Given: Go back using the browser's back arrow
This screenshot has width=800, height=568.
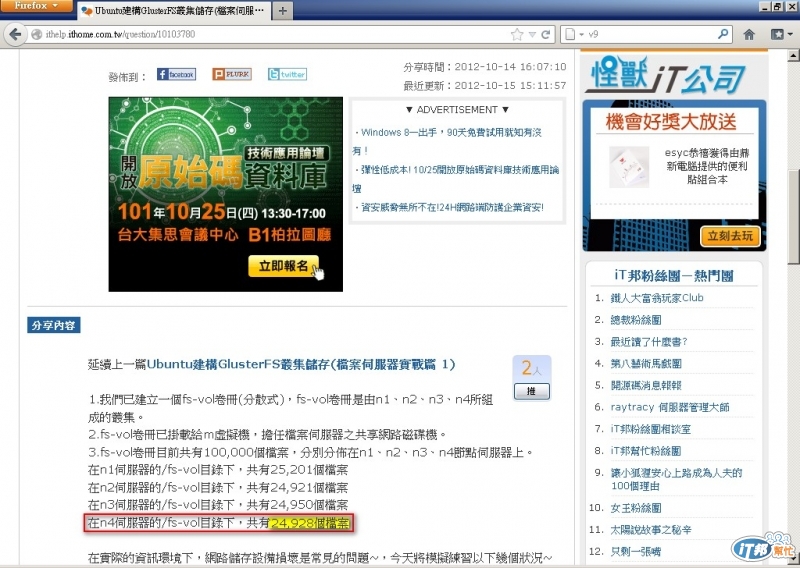Looking at the screenshot, I should point(15,34).
